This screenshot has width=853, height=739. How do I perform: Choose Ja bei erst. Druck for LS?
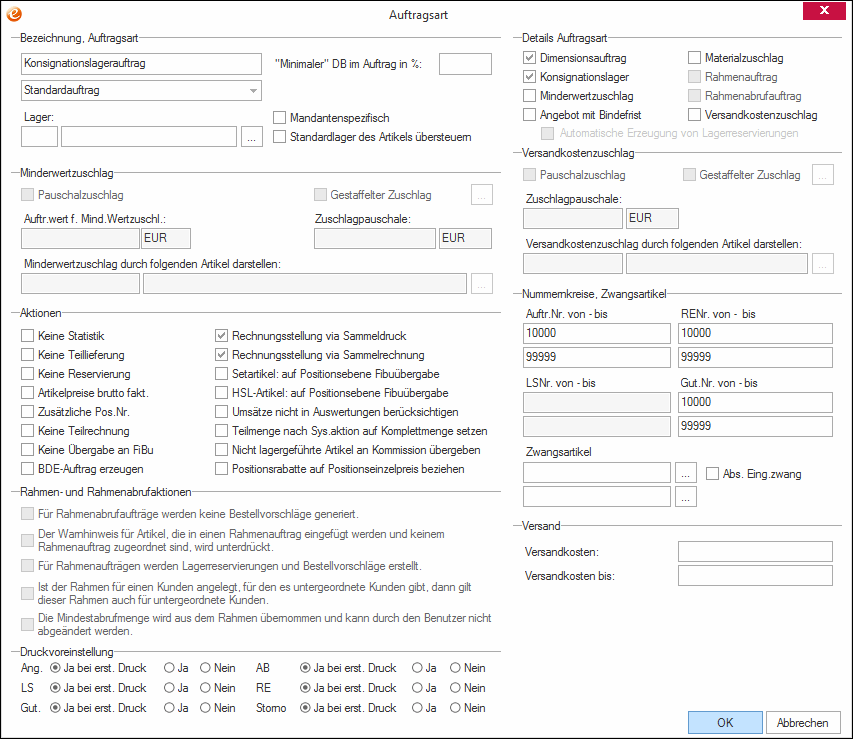(55, 688)
